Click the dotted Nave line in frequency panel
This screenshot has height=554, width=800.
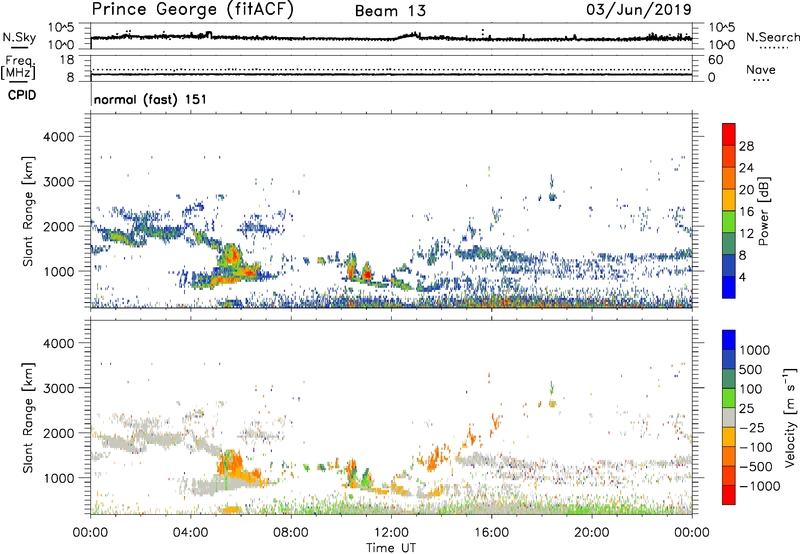(x=391, y=69)
